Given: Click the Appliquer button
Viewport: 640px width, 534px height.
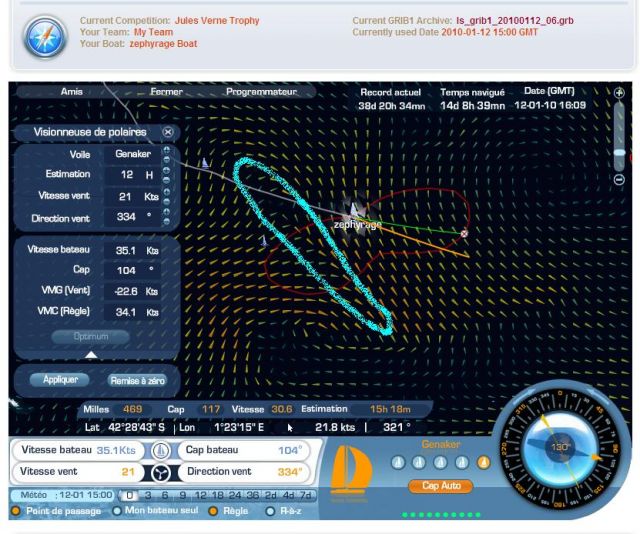Looking at the screenshot, I should (60, 380).
